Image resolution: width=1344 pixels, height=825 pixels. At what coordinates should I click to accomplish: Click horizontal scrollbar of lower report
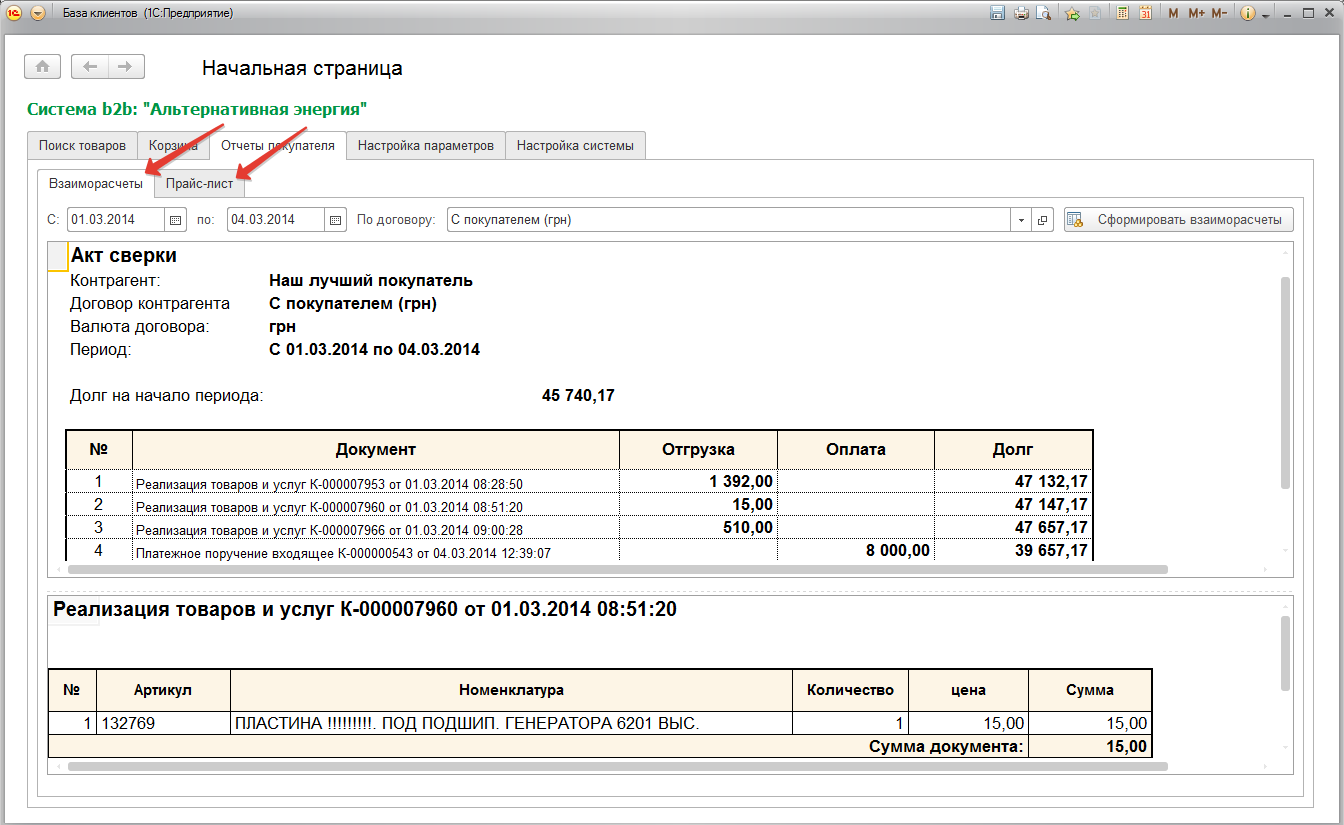617,767
